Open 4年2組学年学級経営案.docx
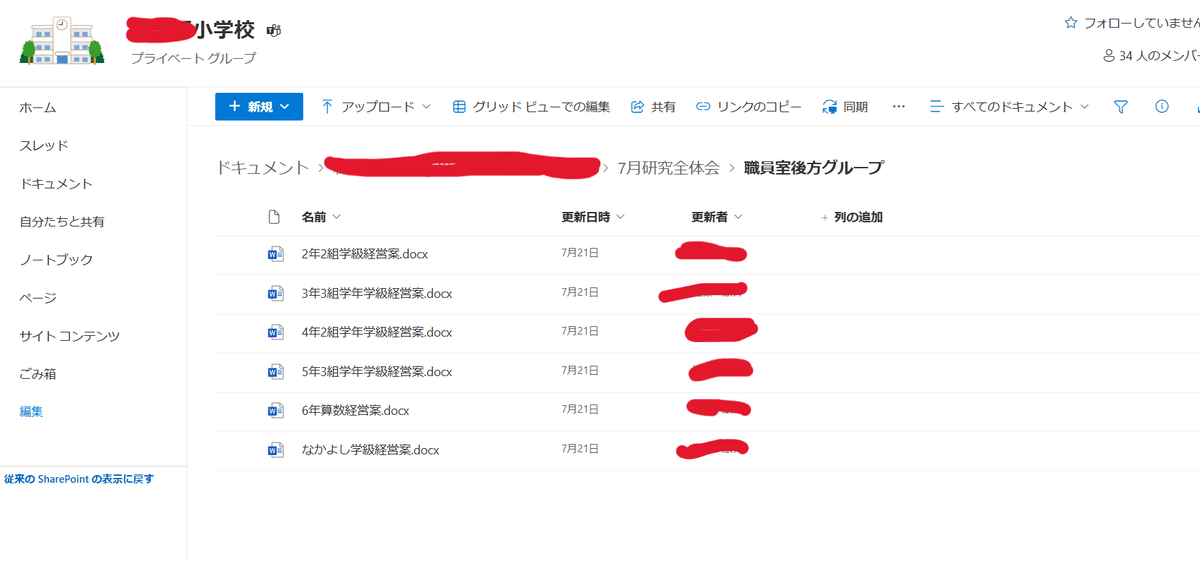1200x561 pixels. [x=377, y=332]
